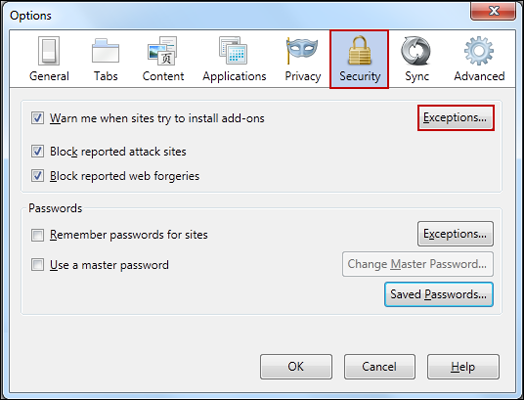
Task: Switch to the Applications pane icon
Action: (x=234, y=51)
